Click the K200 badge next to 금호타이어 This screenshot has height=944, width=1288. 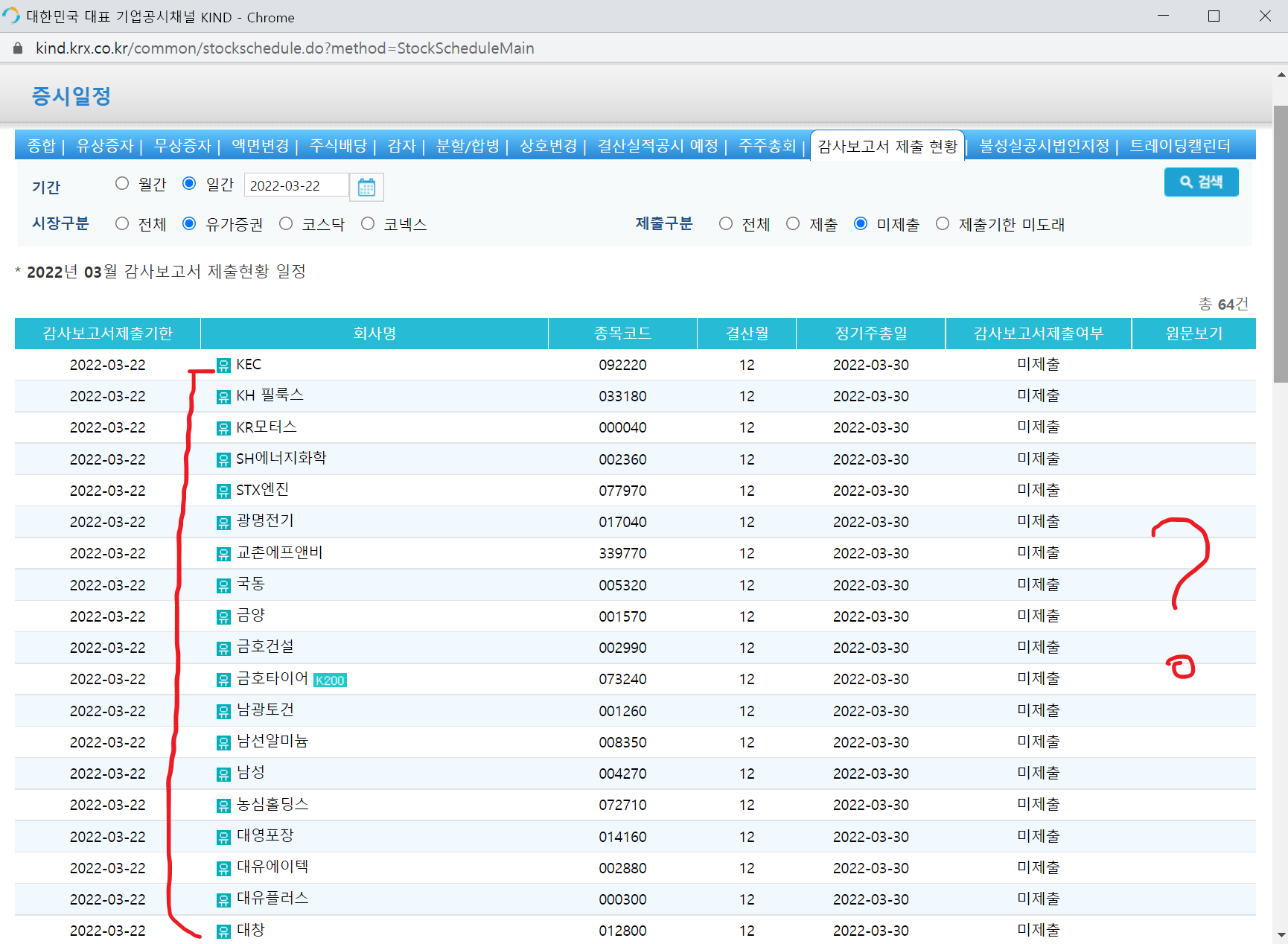(330, 680)
